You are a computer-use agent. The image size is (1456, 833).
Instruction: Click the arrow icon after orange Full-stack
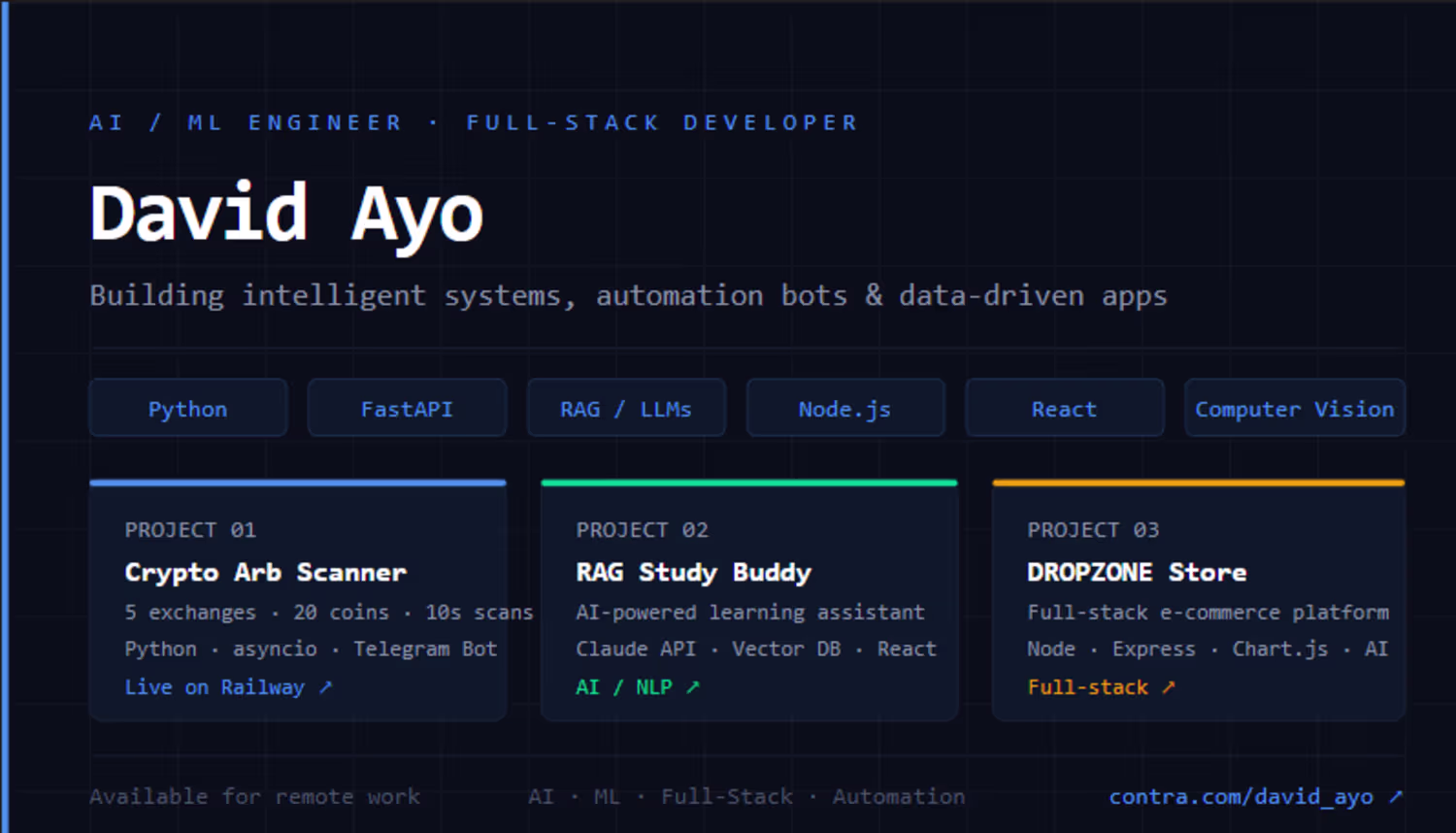pyautogui.click(x=1169, y=686)
